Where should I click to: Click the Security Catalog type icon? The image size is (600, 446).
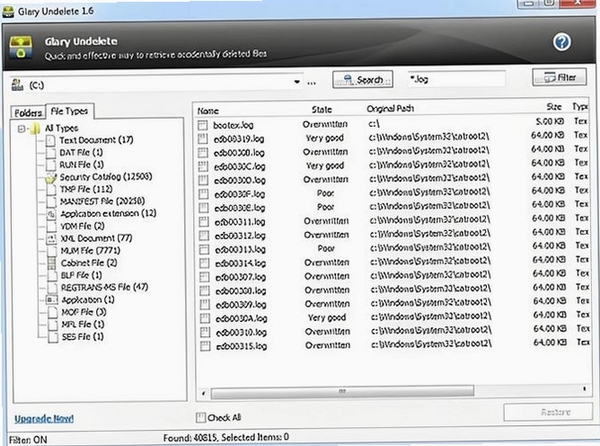pyautogui.click(x=51, y=177)
